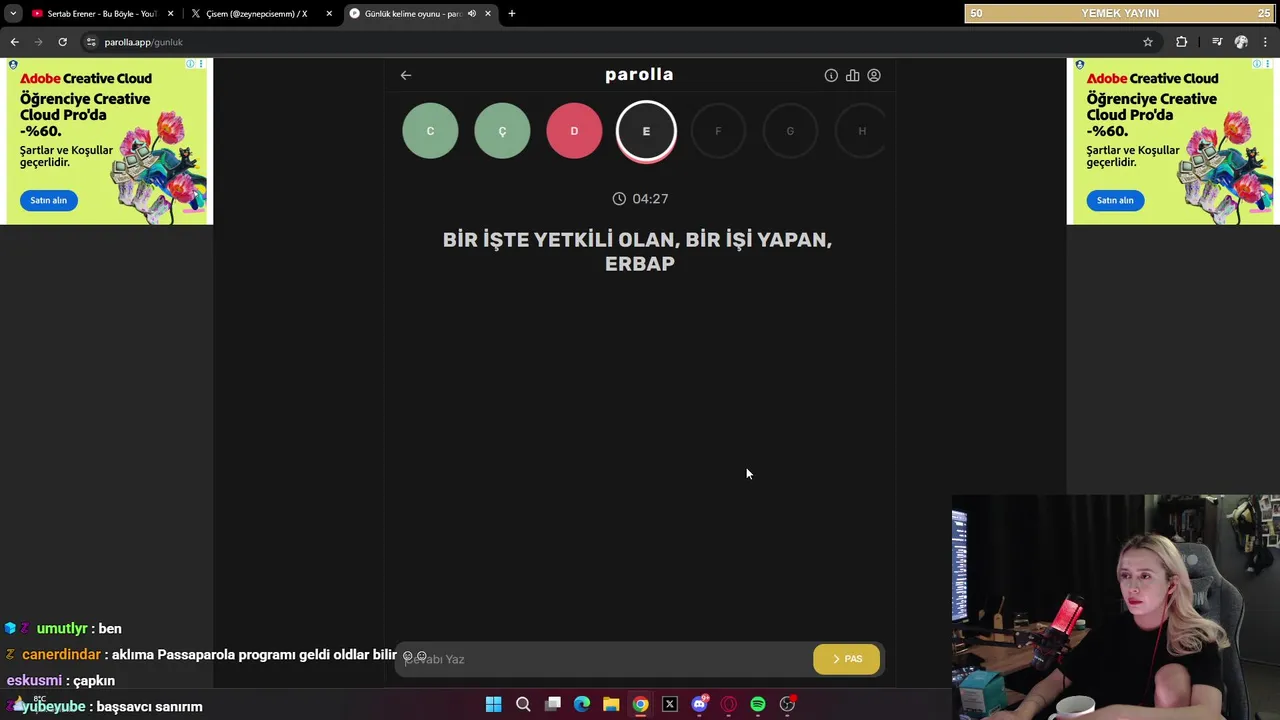Open Chrome three-dot menu

(1266, 42)
